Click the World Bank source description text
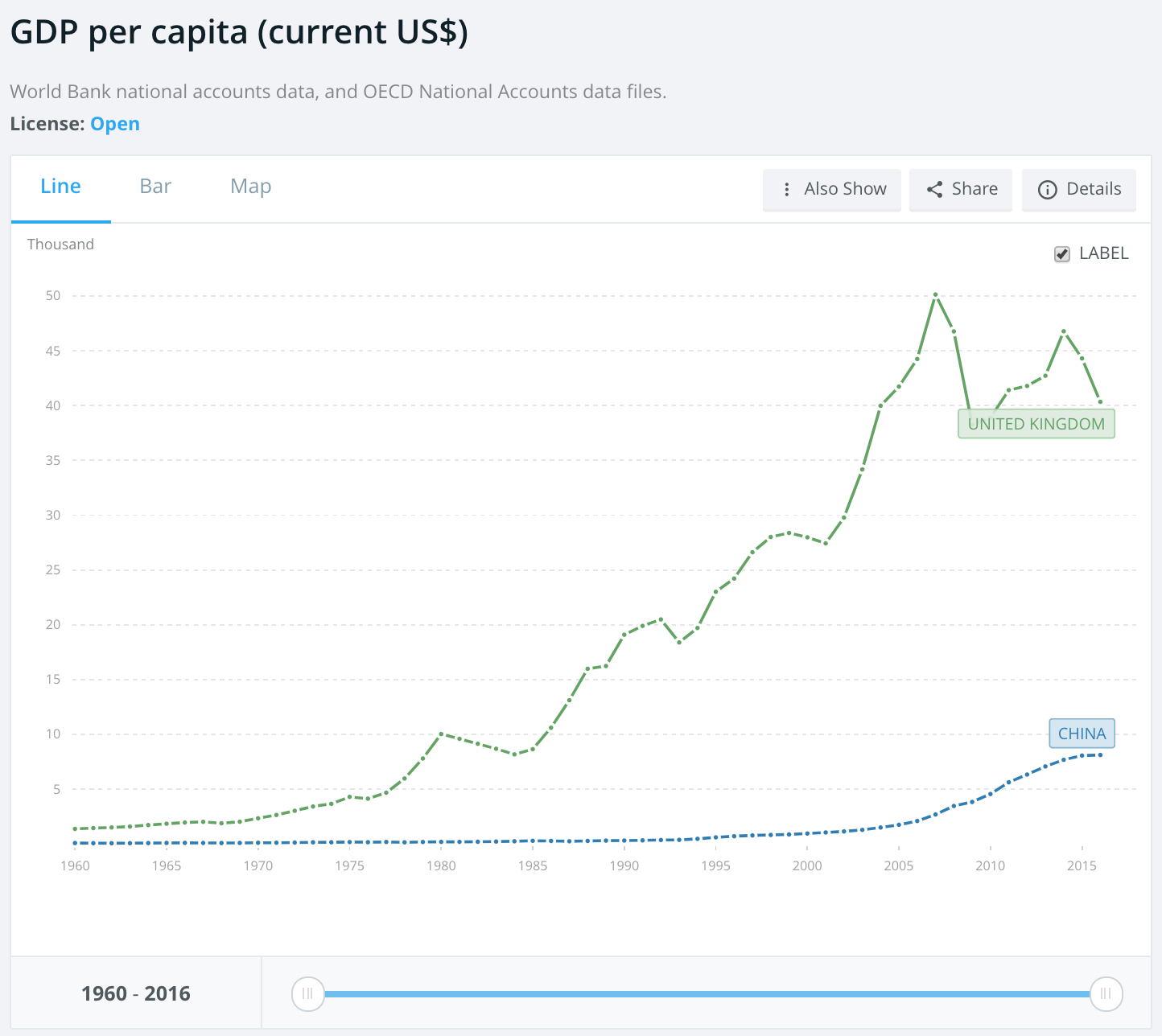 point(338,92)
